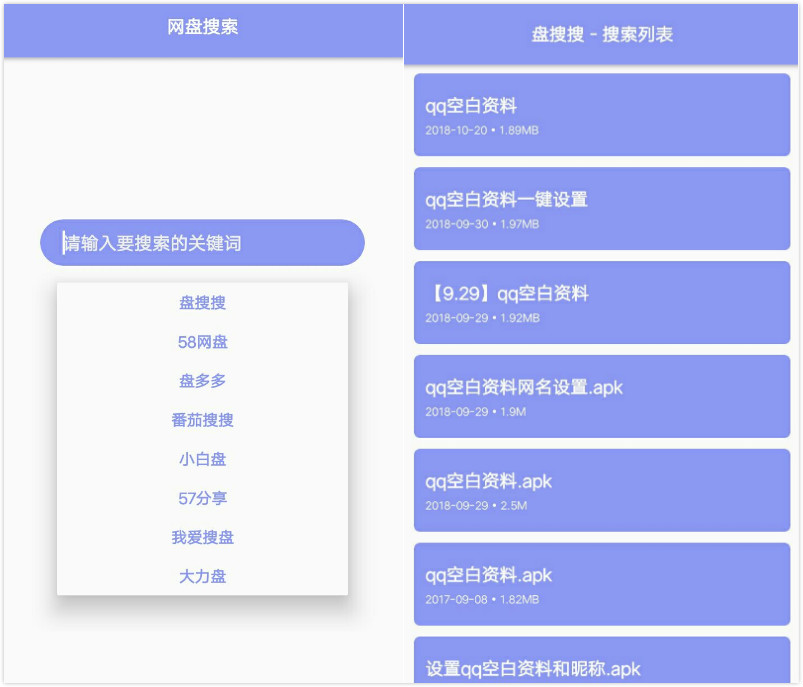This screenshot has width=803, height=687.
Task: Pick 57分享 in the dropdown list
Action: 202,498
